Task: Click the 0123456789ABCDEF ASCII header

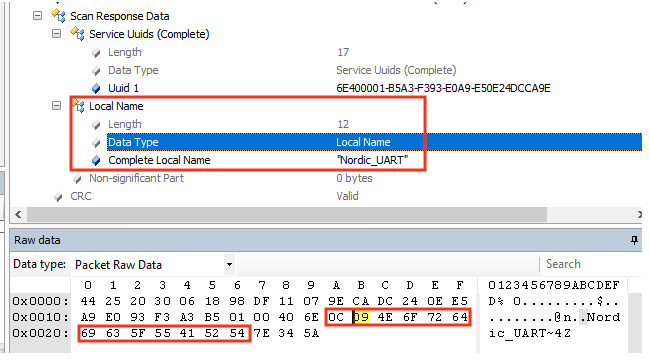Action: click(554, 285)
